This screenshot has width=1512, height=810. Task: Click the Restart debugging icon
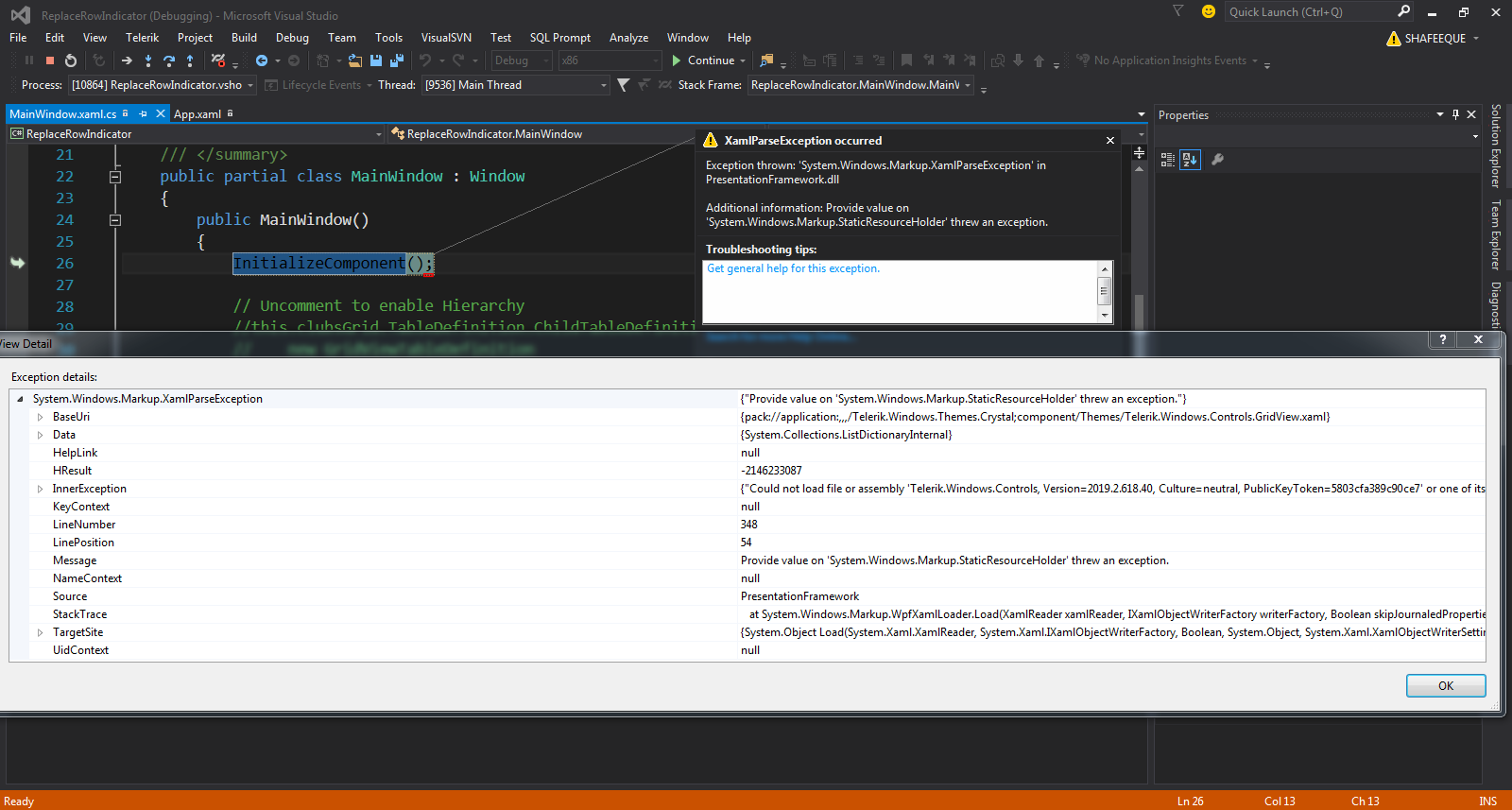71,60
